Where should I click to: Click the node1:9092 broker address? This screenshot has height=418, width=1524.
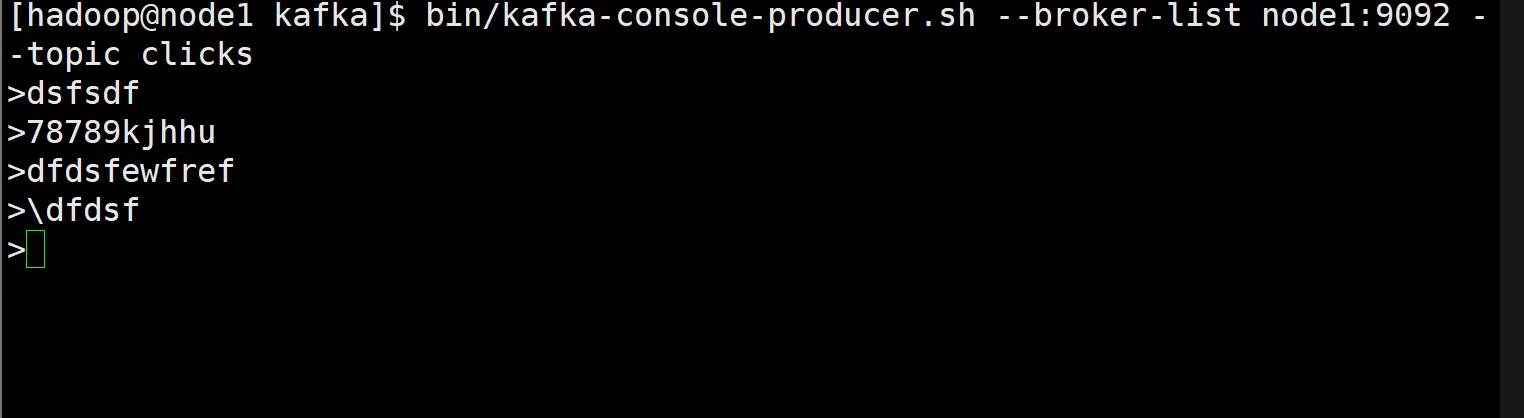1341,16
